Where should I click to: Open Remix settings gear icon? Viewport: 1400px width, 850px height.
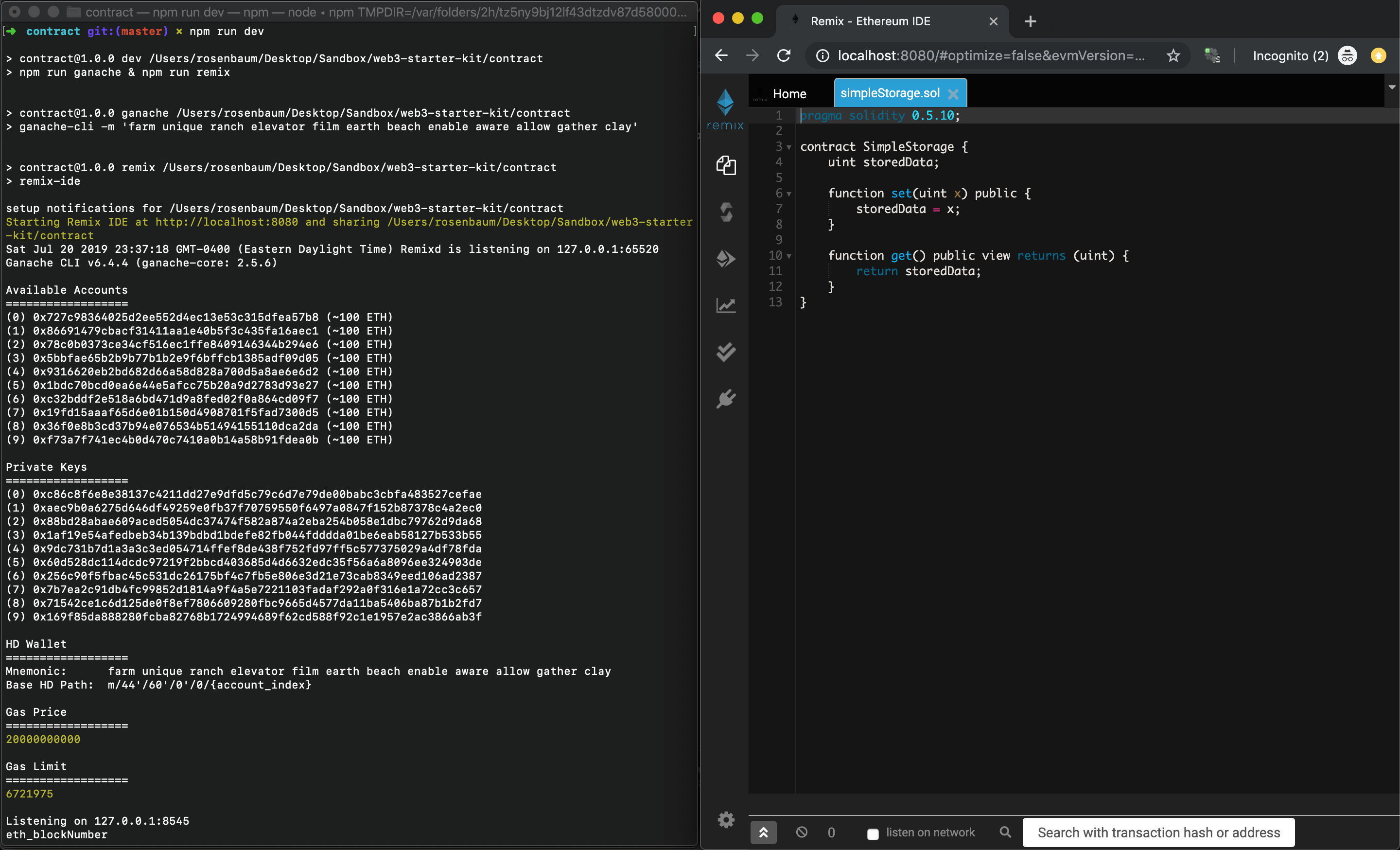coord(726,819)
